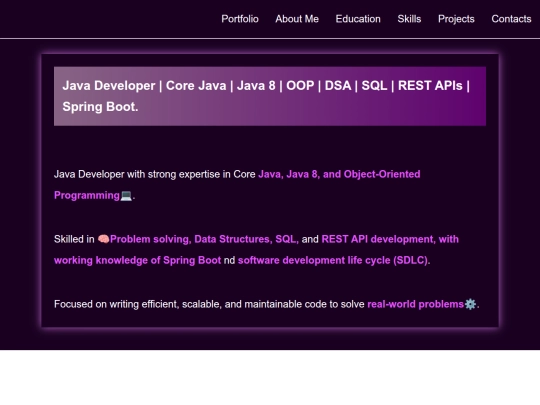Open the Portfolio nav link
Viewport: 540px width, 405px height.
click(x=240, y=19)
